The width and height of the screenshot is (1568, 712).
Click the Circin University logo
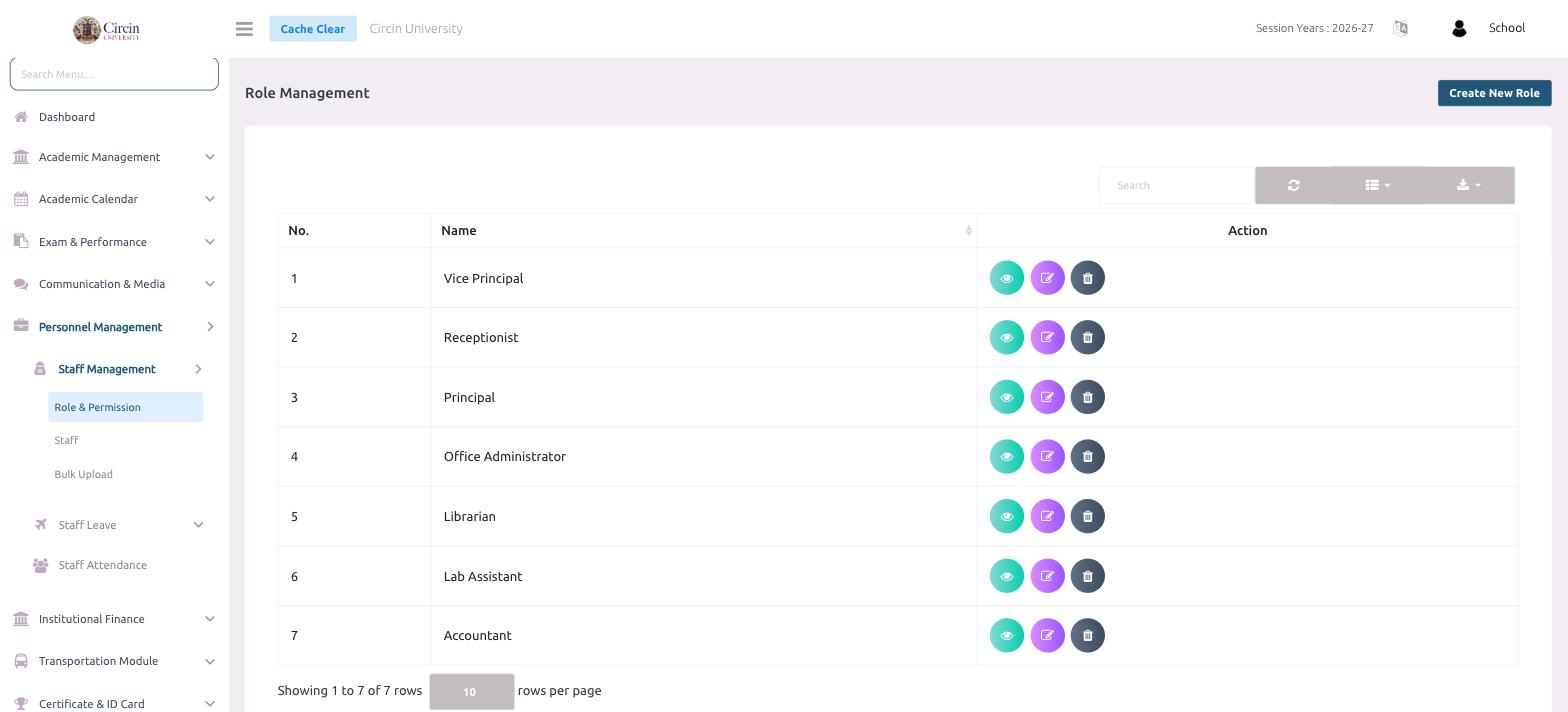point(106,29)
